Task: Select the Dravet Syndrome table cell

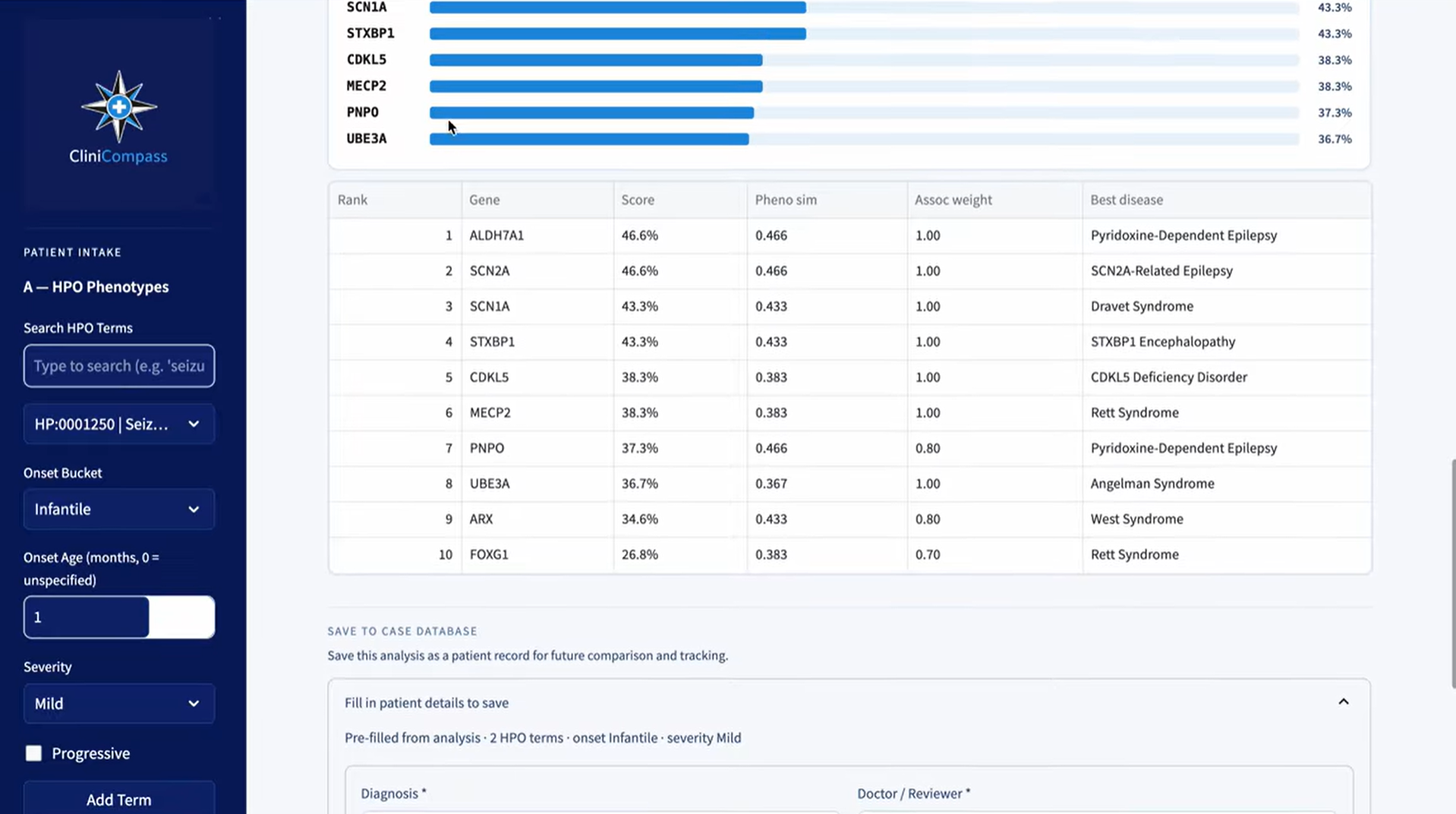Action: 1142,306
